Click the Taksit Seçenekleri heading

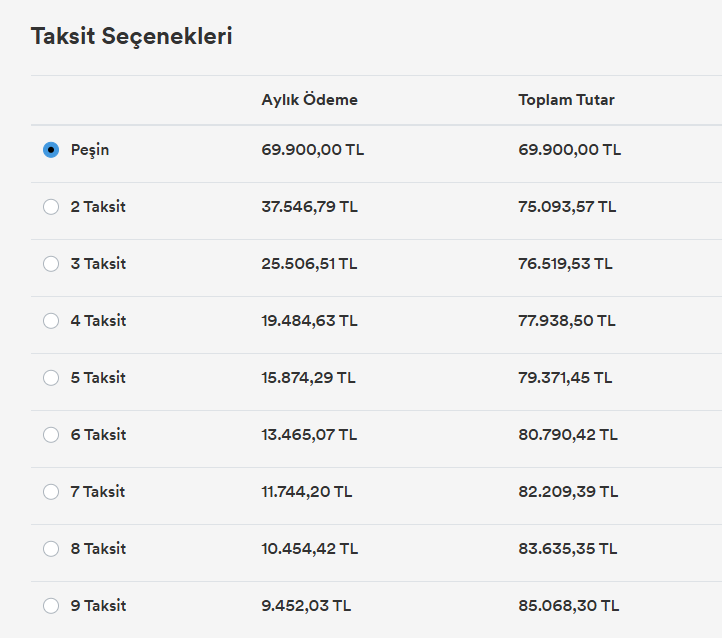[x=132, y=36]
